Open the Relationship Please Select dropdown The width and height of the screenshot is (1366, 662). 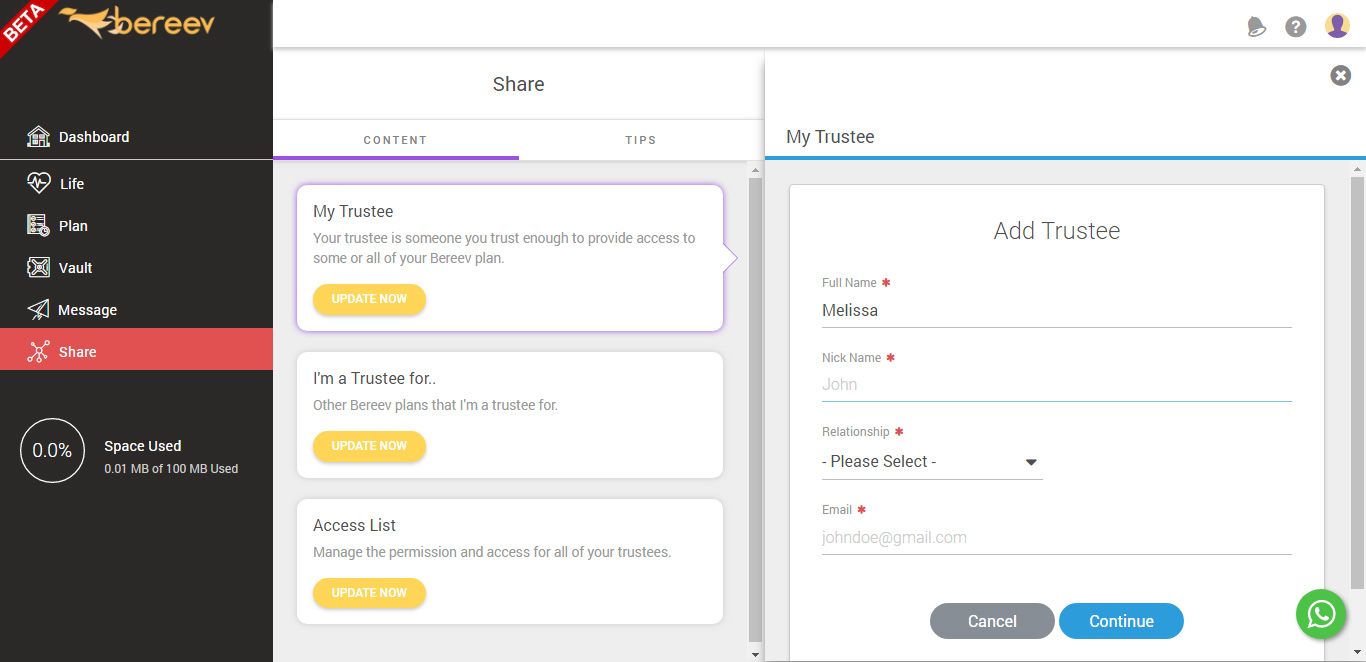[932, 462]
